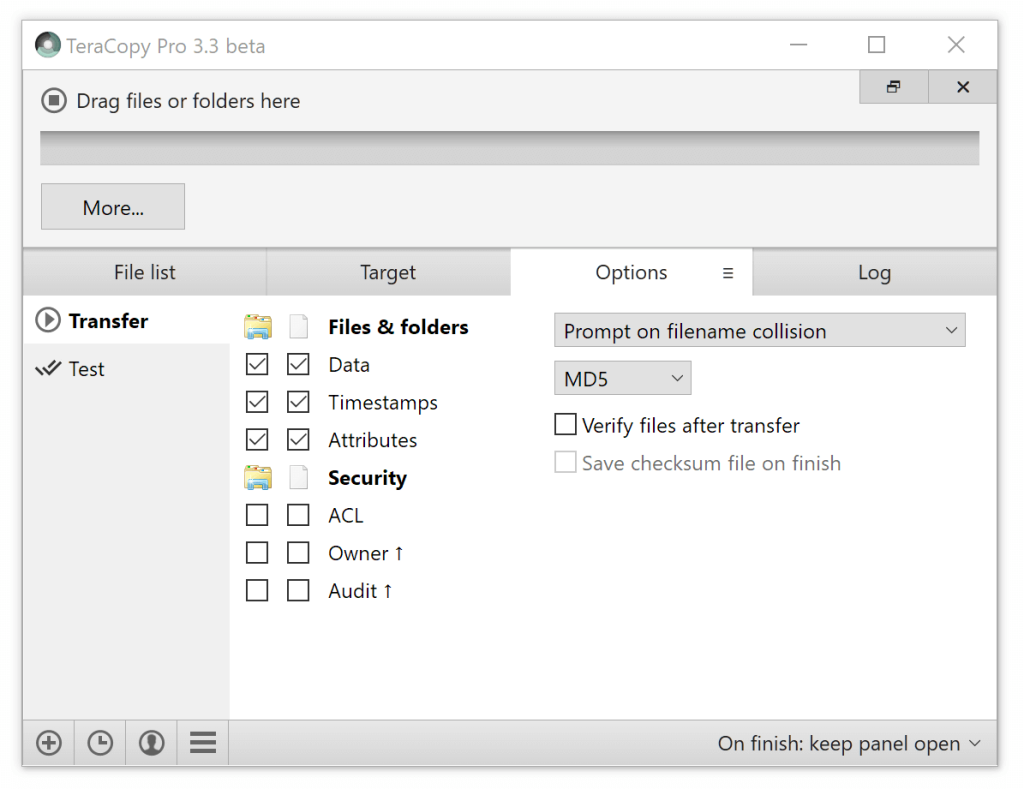This screenshot has width=1024, height=789.
Task: Open the recent tasks history clock icon
Action: [x=100, y=743]
